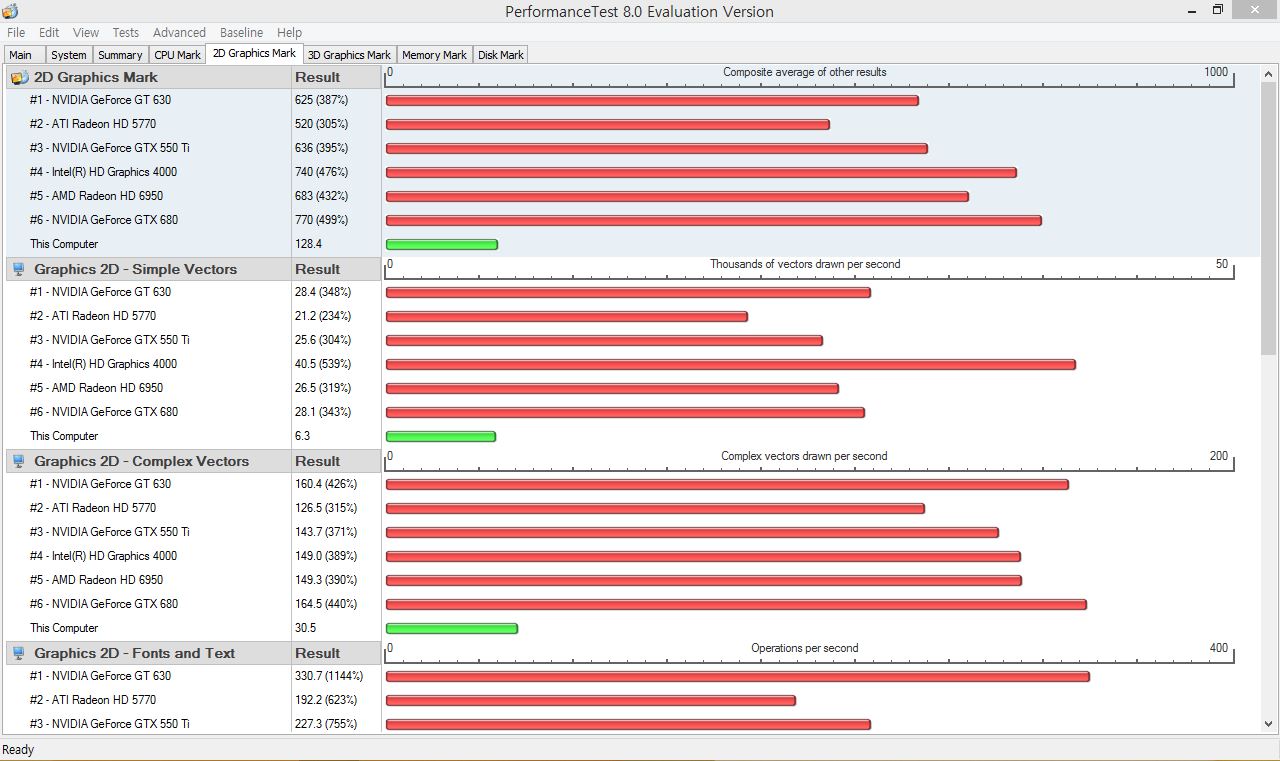
Task: Click result value 330.7 (1144%)
Action: click(329, 676)
